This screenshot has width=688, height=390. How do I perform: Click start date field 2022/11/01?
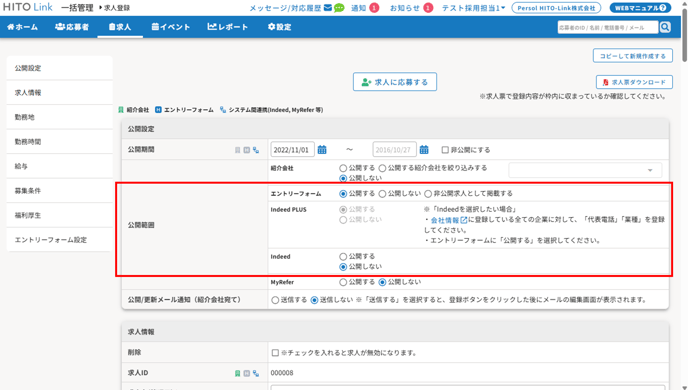pyautogui.click(x=293, y=150)
